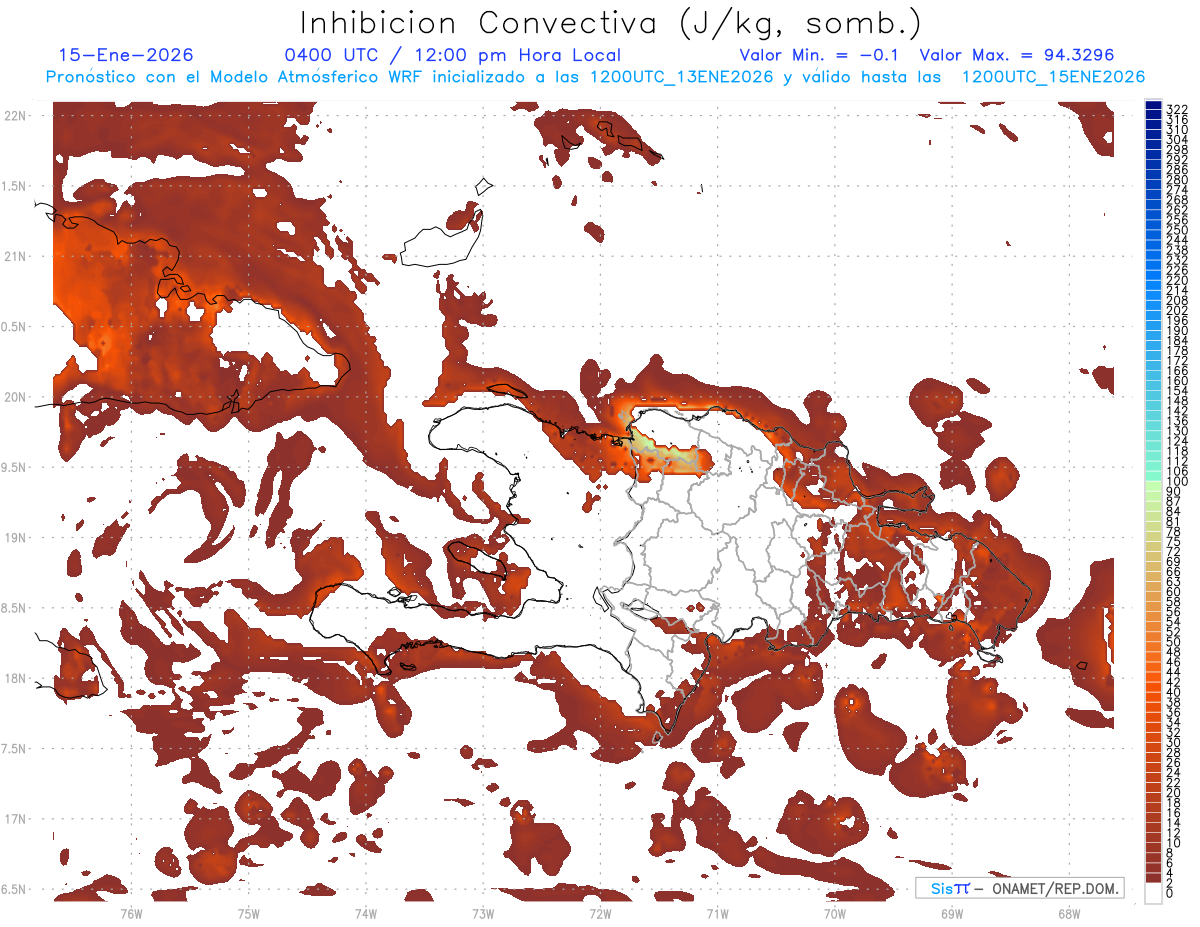Click the '18N' latitude label

click(x=16, y=679)
